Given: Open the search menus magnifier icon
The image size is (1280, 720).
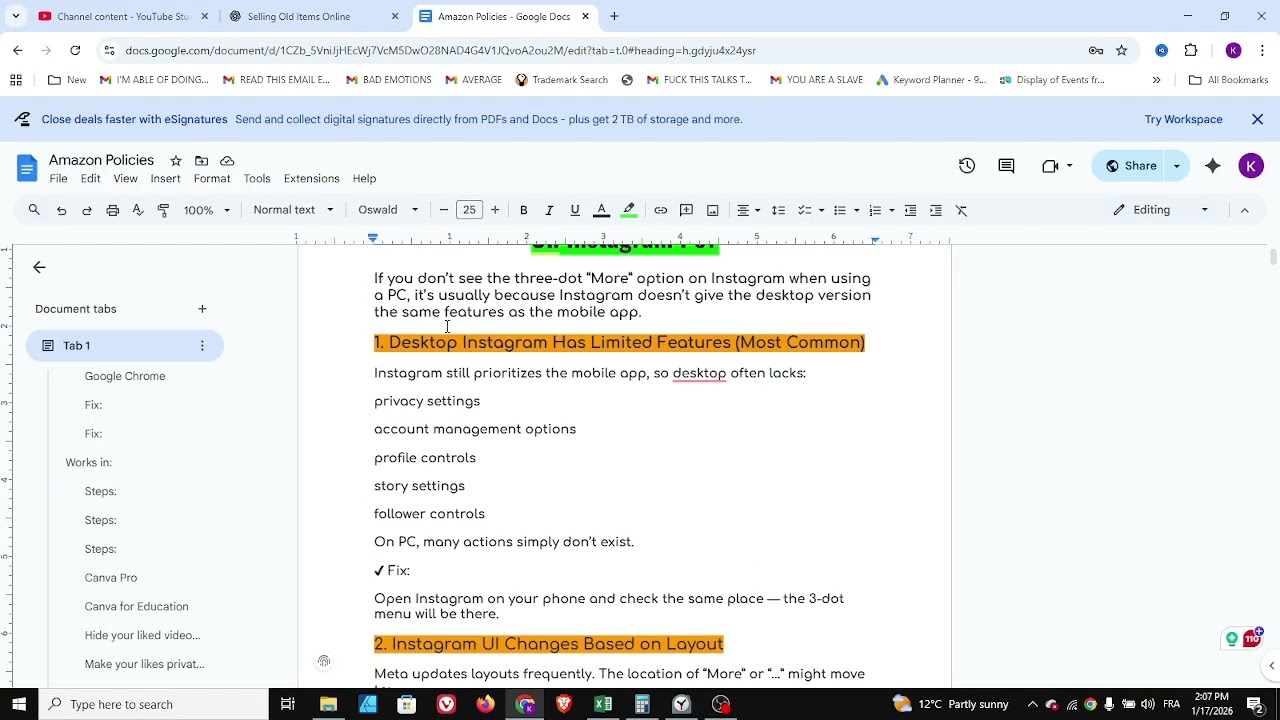Looking at the screenshot, I should [34, 210].
